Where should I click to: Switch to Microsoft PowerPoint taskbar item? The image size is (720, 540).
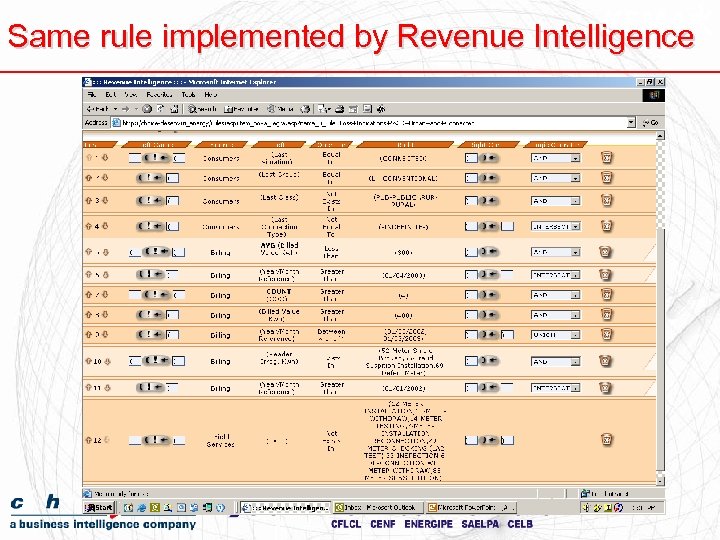point(471,507)
